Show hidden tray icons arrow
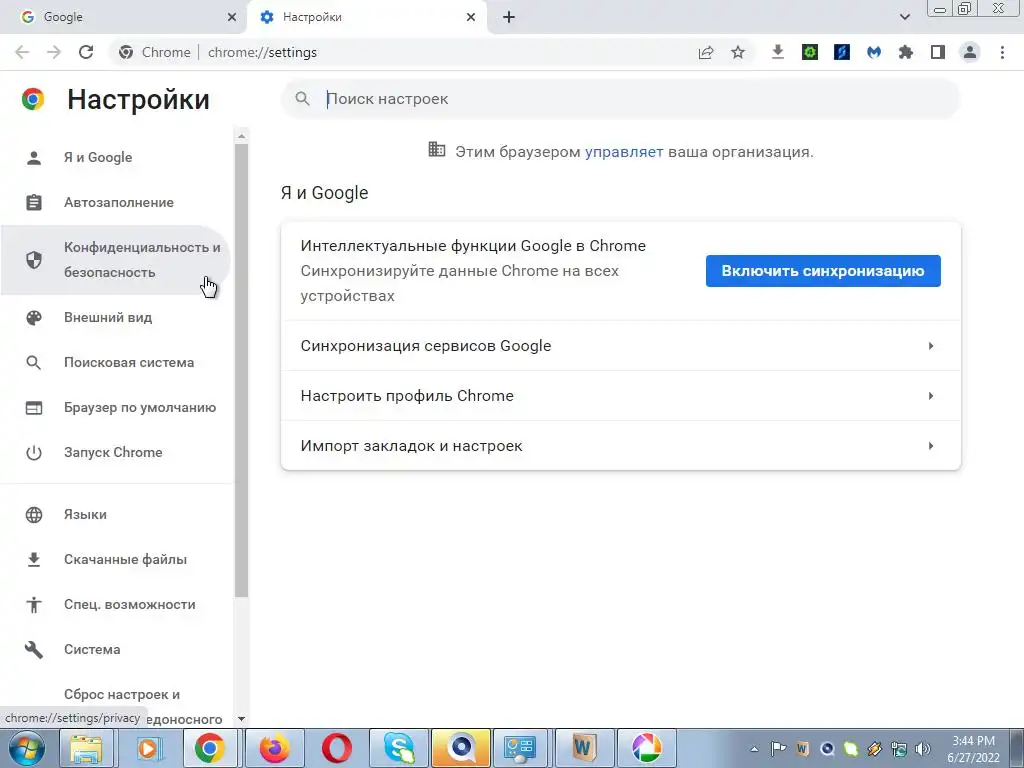The image size is (1024, 768). (x=754, y=749)
